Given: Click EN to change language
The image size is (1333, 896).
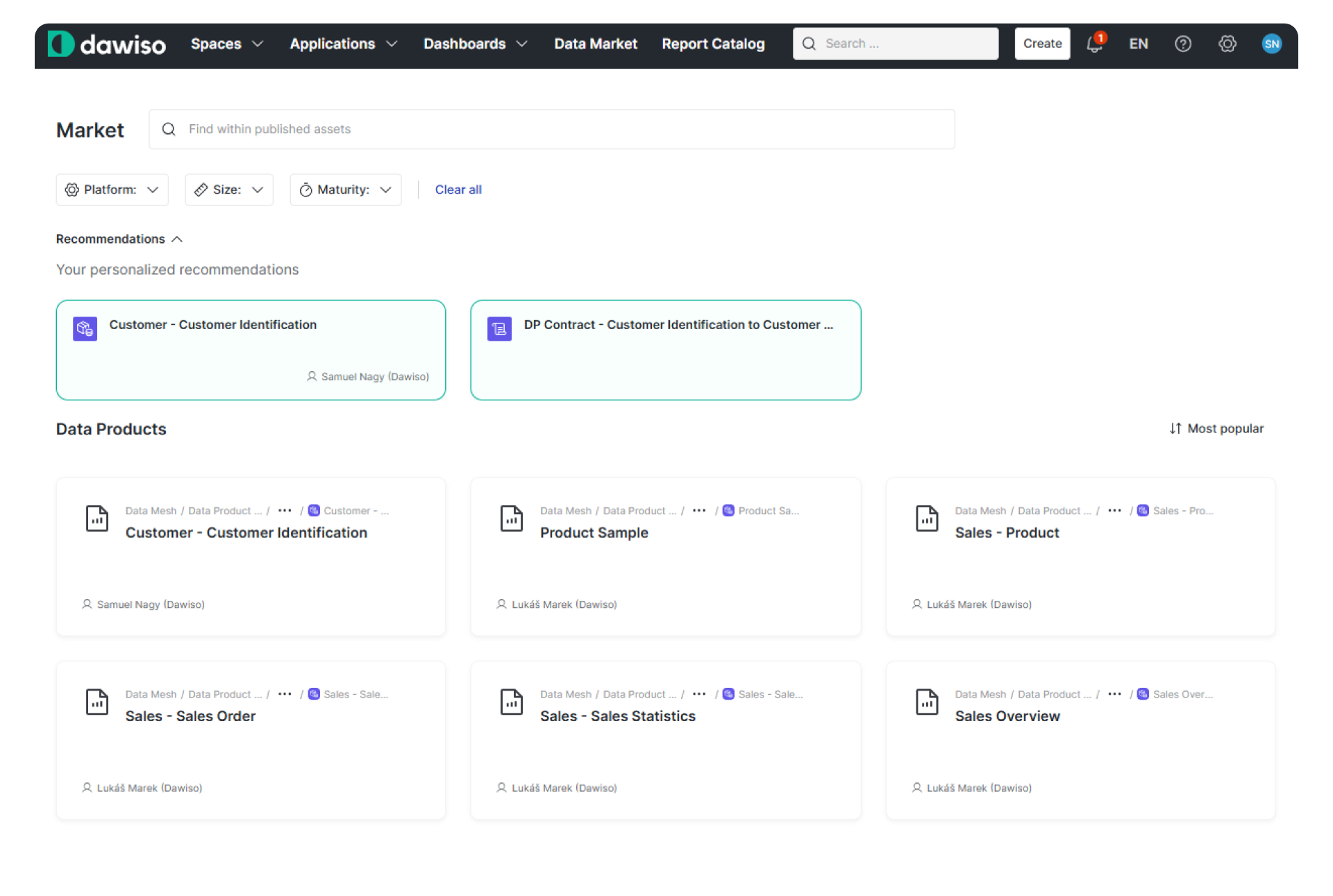Looking at the screenshot, I should coord(1138,44).
